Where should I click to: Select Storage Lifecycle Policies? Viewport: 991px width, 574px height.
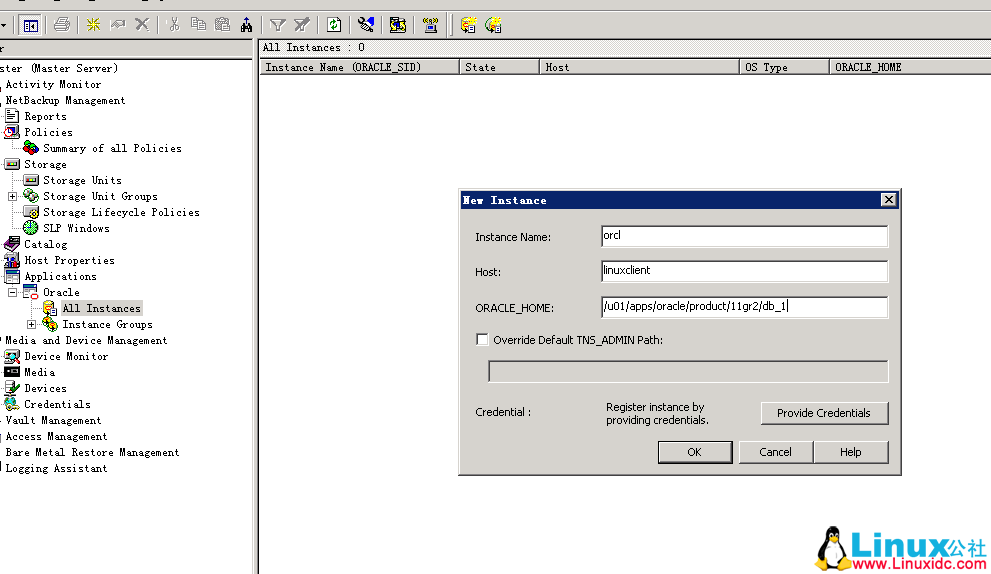[x=121, y=212]
